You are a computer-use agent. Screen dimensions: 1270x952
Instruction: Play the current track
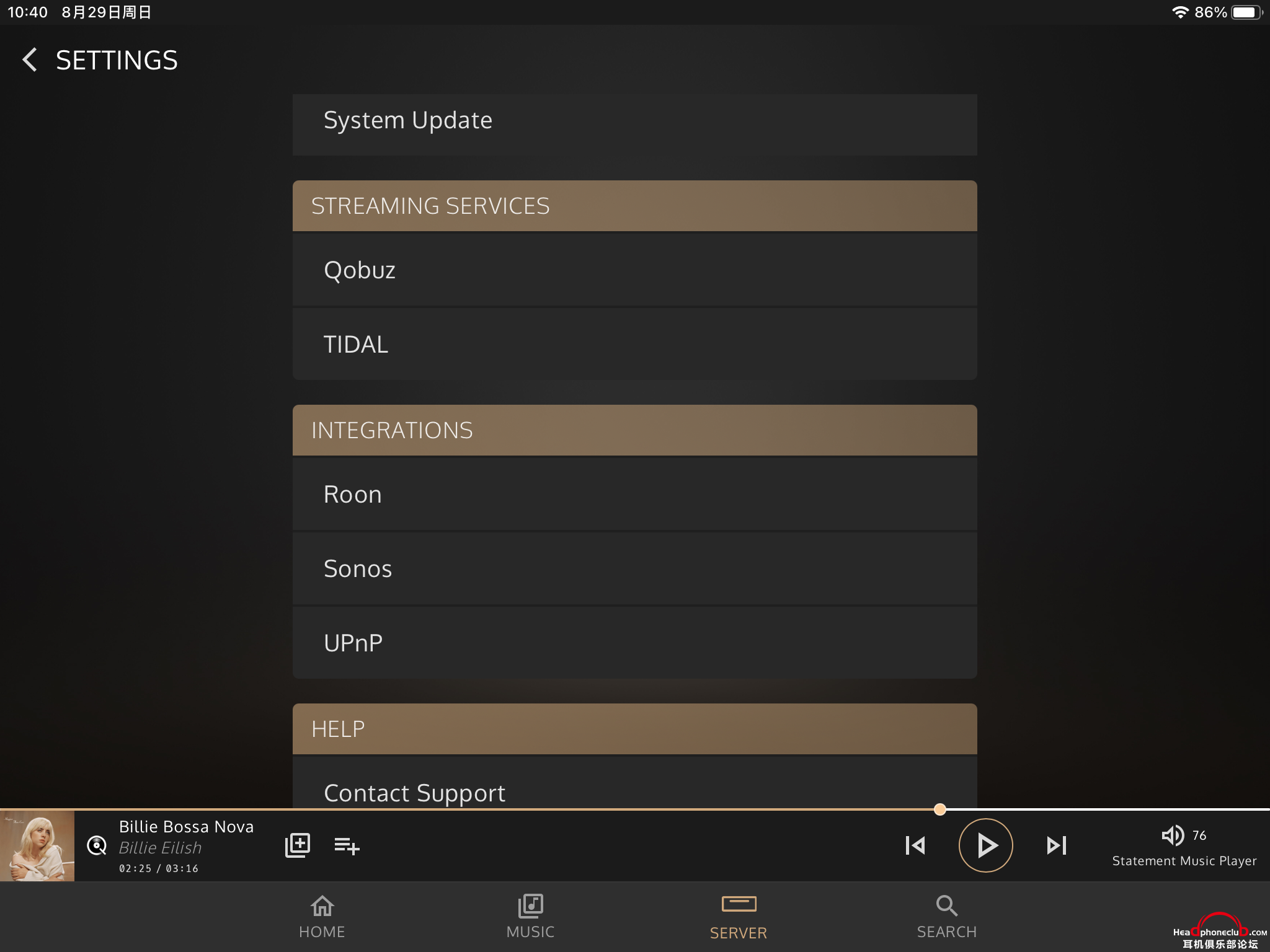click(x=986, y=845)
